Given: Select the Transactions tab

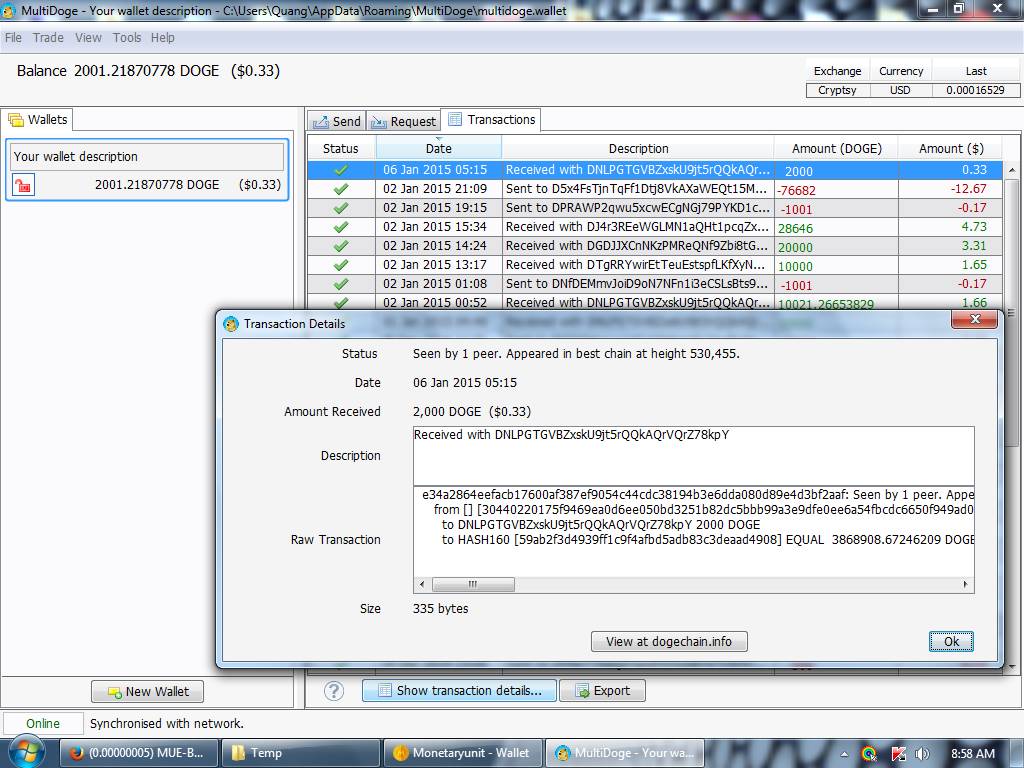Looking at the screenshot, I should 491,120.
